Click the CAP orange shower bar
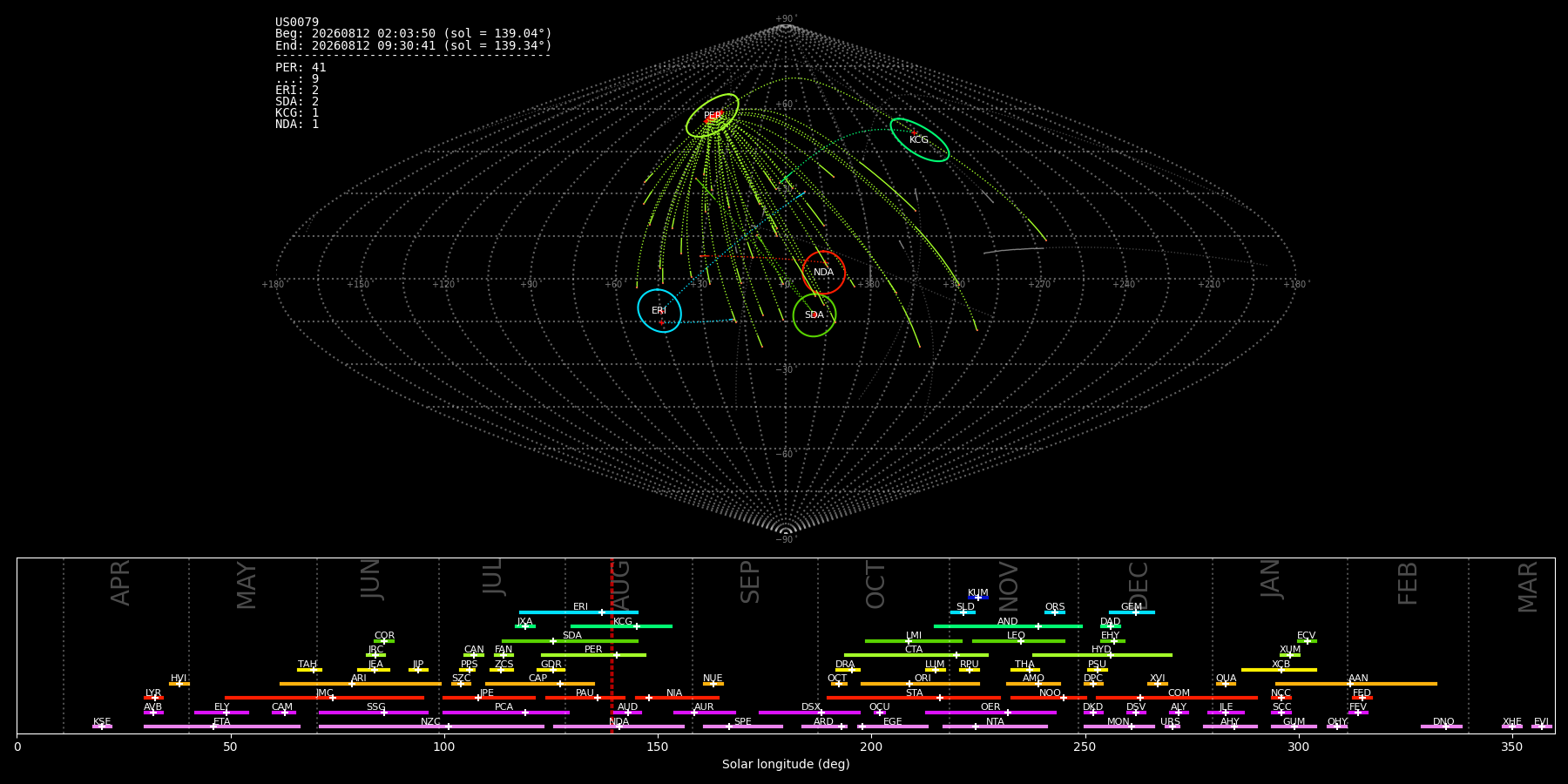The height and width of the screenshot is (784, 1568). coord(540,684)
